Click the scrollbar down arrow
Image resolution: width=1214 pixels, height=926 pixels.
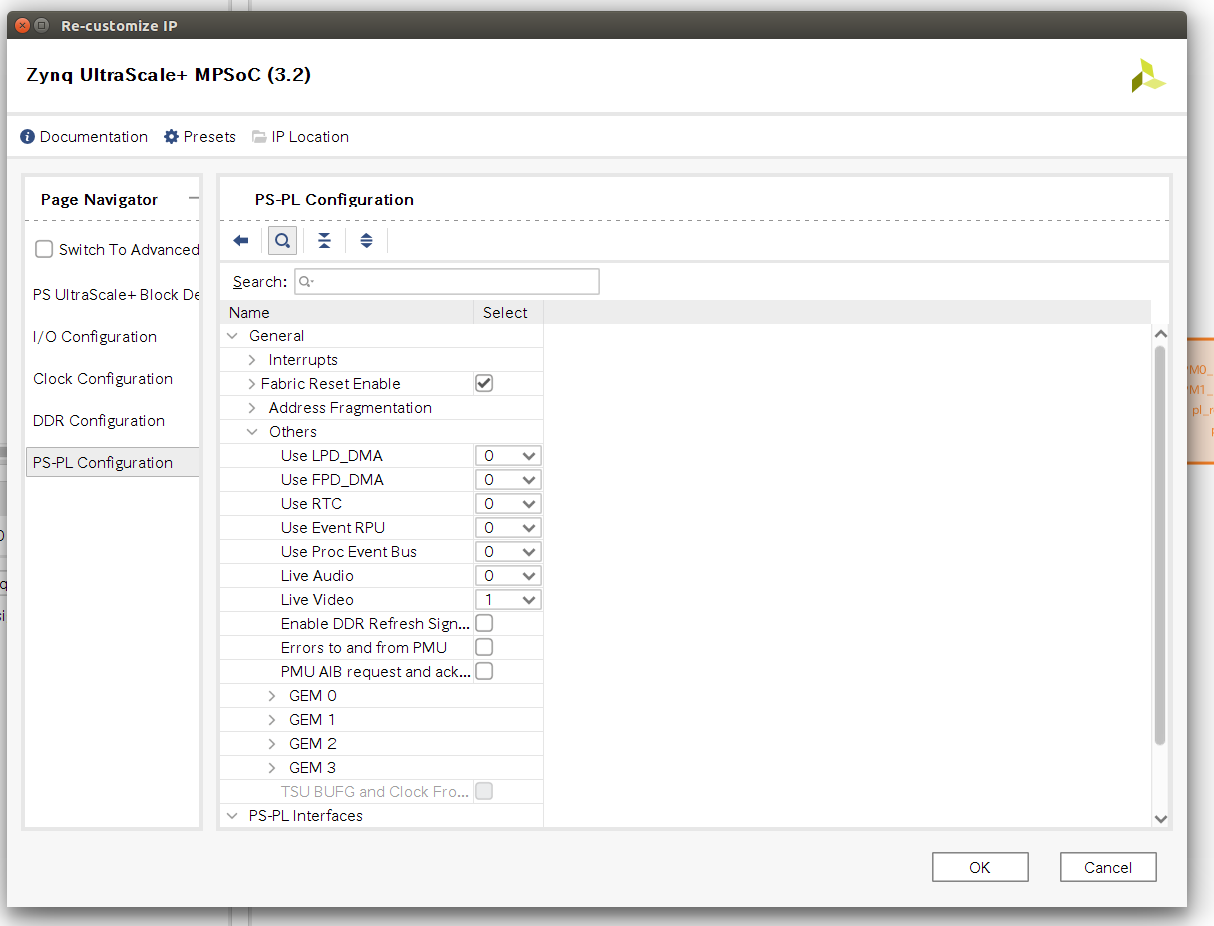point(1160,818)
